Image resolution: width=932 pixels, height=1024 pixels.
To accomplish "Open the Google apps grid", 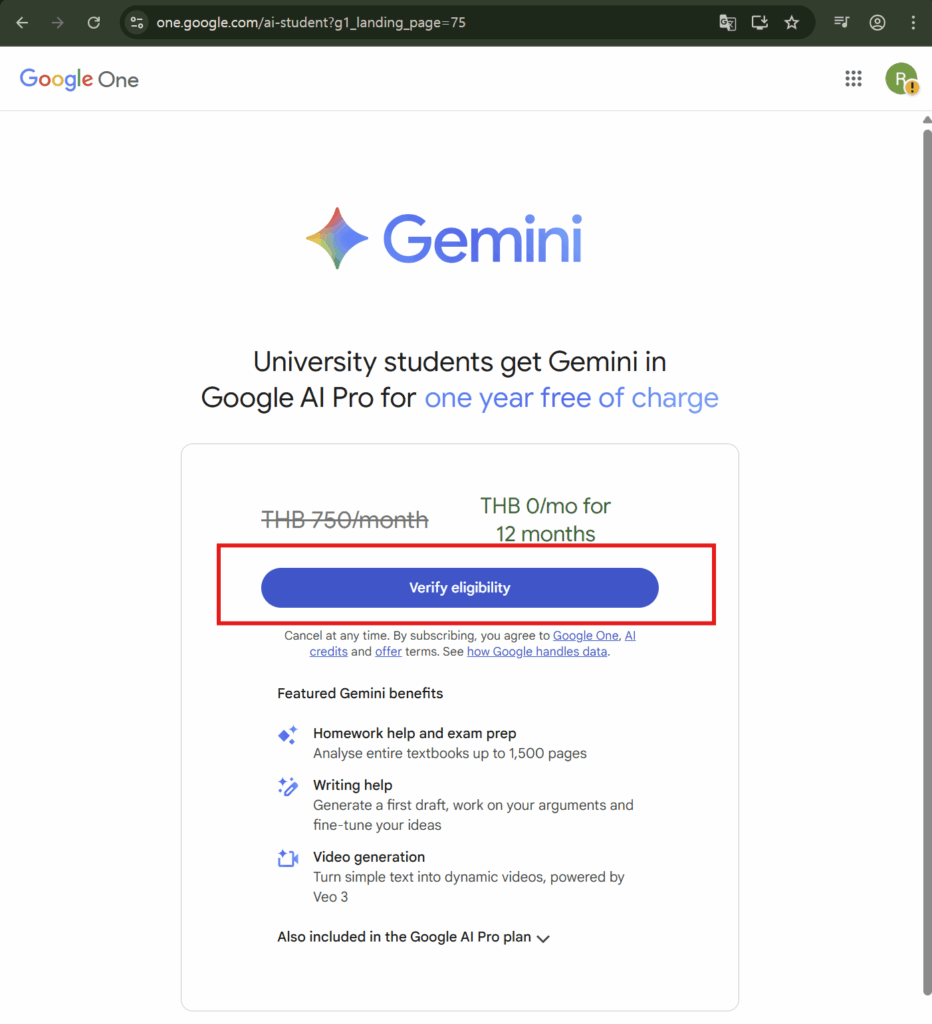I will tap(853, 79).
